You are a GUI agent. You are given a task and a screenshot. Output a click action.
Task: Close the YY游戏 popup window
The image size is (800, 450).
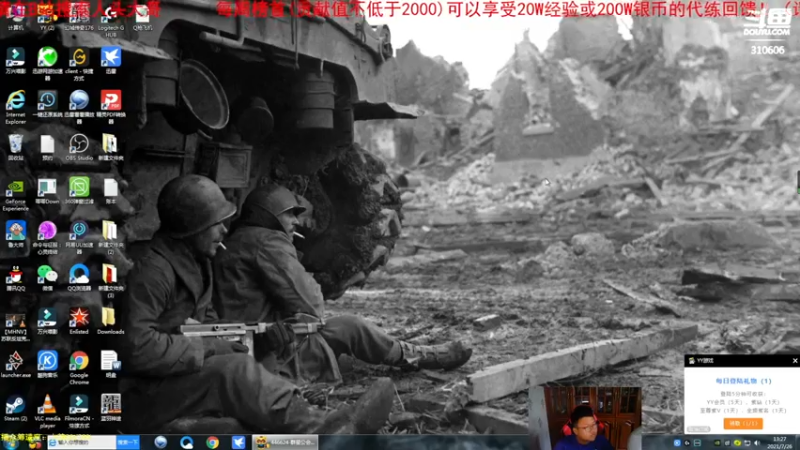pos(794,360)
